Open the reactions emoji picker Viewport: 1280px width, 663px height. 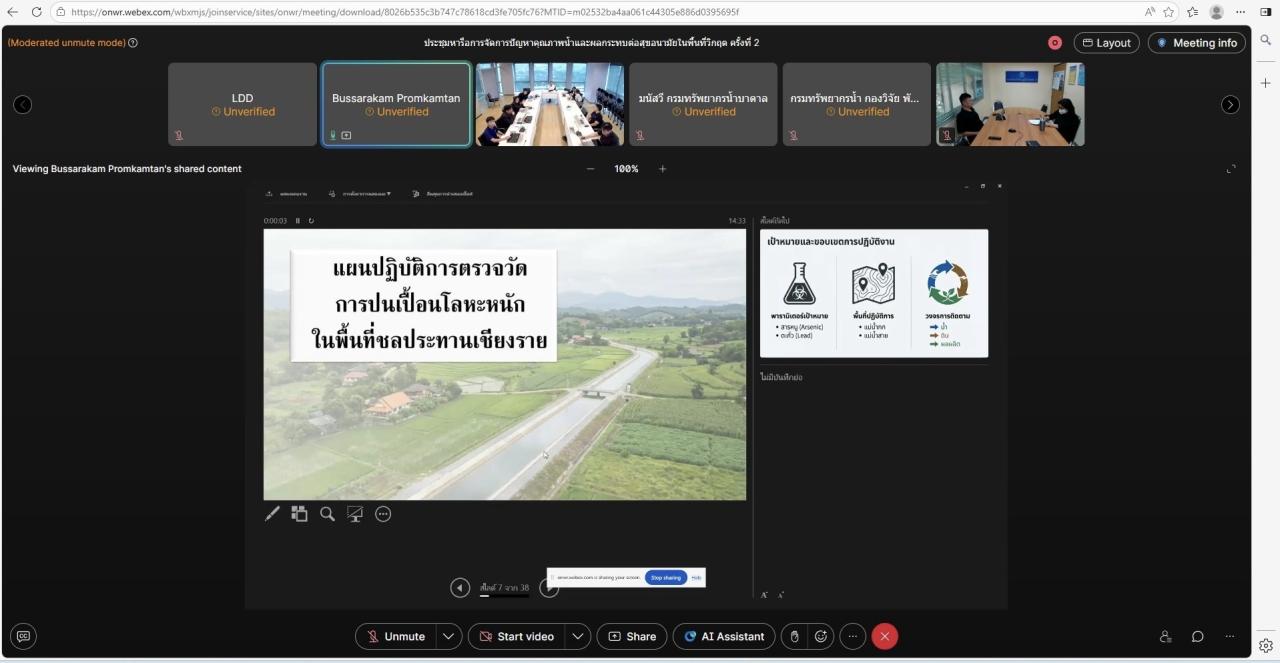point(821,636)
